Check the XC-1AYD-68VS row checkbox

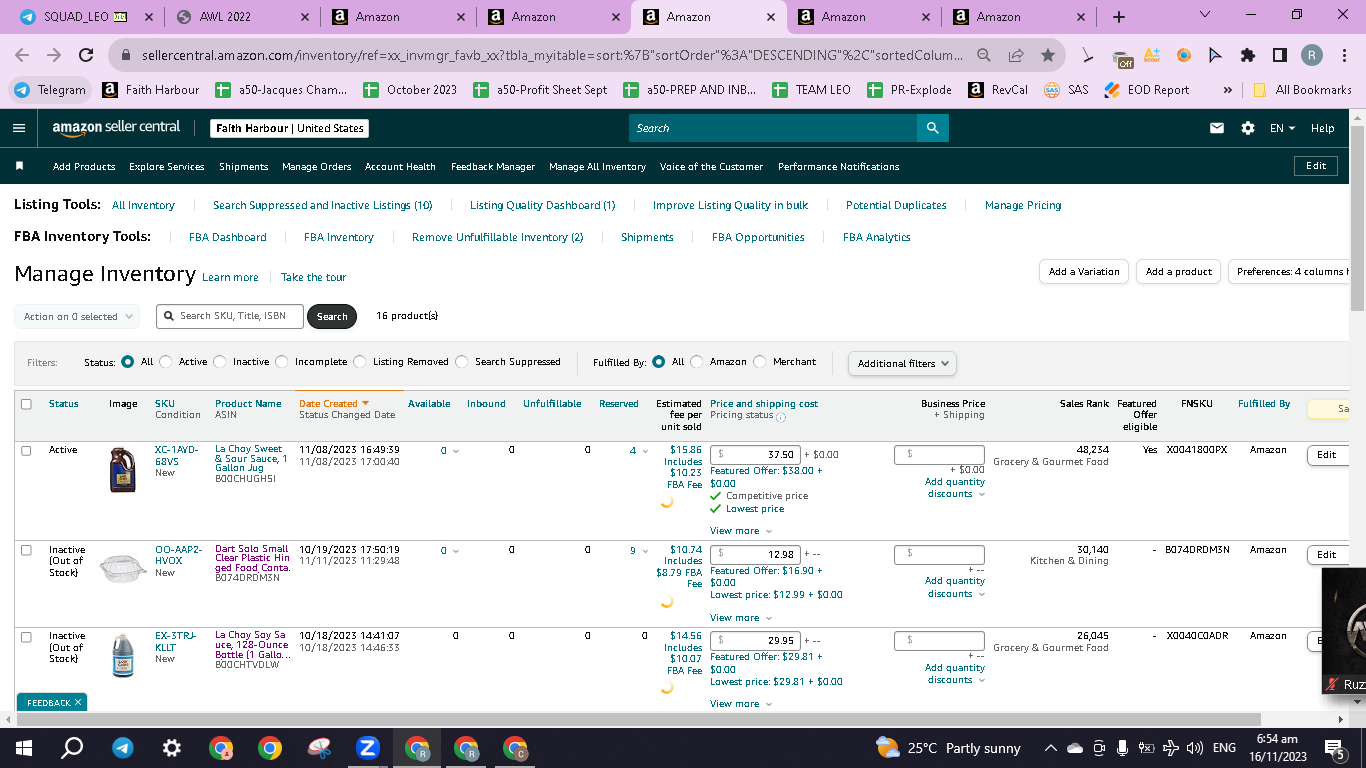click(x=27, y=451)
